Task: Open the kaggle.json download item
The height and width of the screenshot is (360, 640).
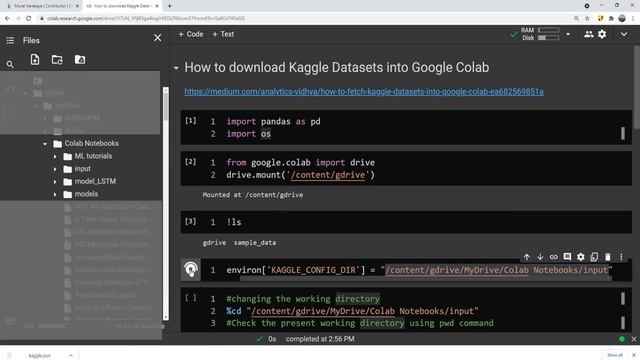Action: (x=39, y=356)
